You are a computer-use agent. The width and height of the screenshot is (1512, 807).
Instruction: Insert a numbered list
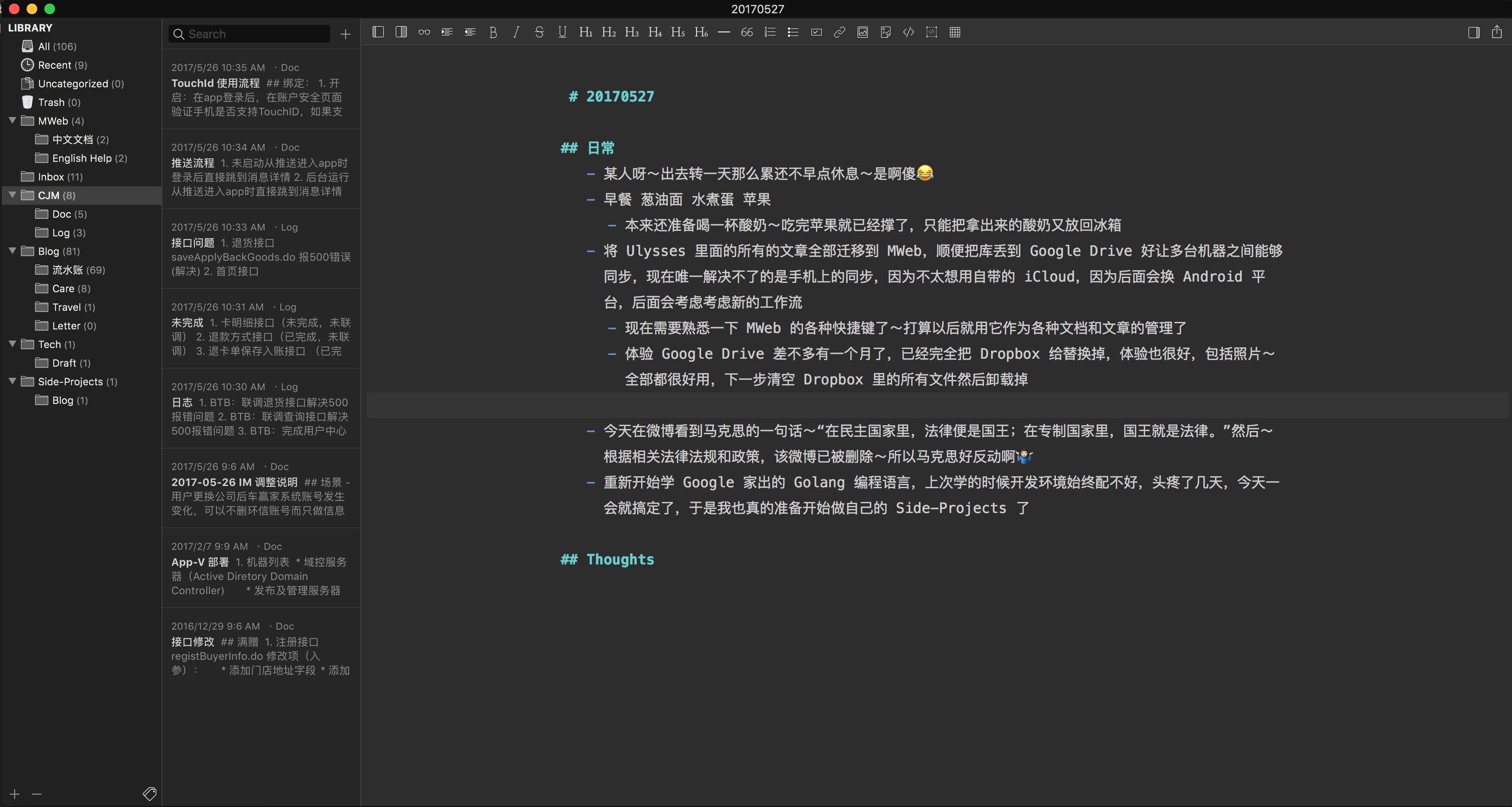pyautogui.click(x=770, y=32)
